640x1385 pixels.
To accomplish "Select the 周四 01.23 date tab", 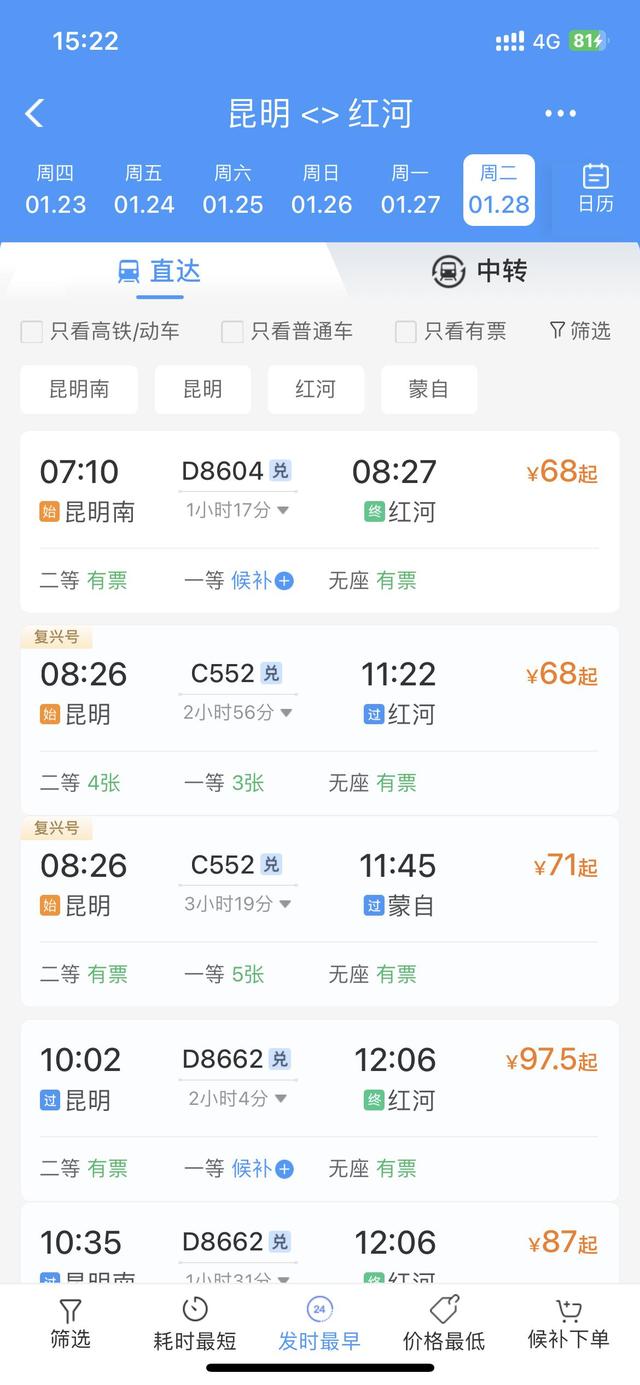I will pos(55,190).
